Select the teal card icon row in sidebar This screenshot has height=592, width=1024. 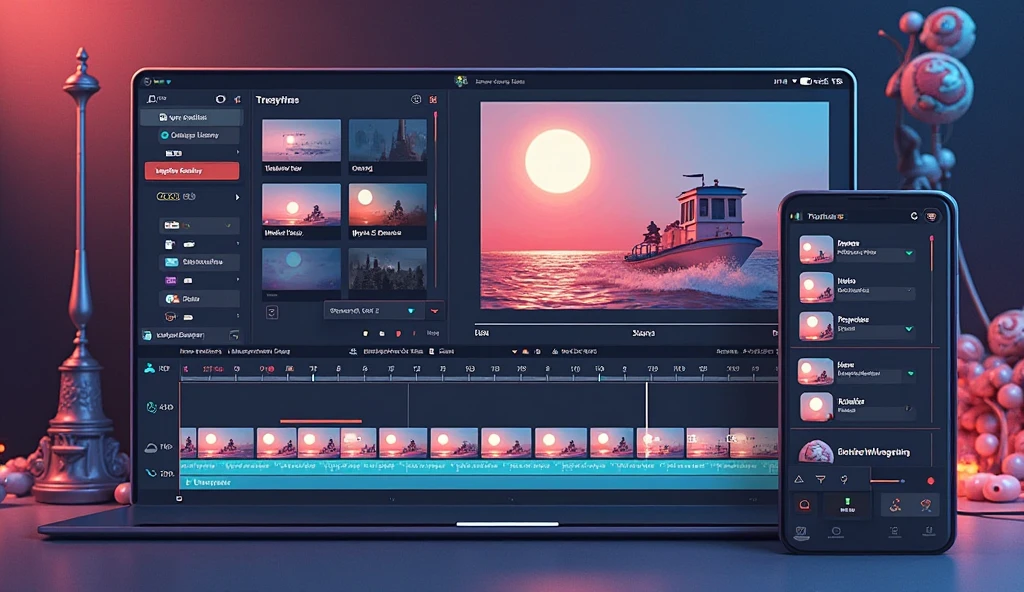pyautogui.click(x=199, y=262)
